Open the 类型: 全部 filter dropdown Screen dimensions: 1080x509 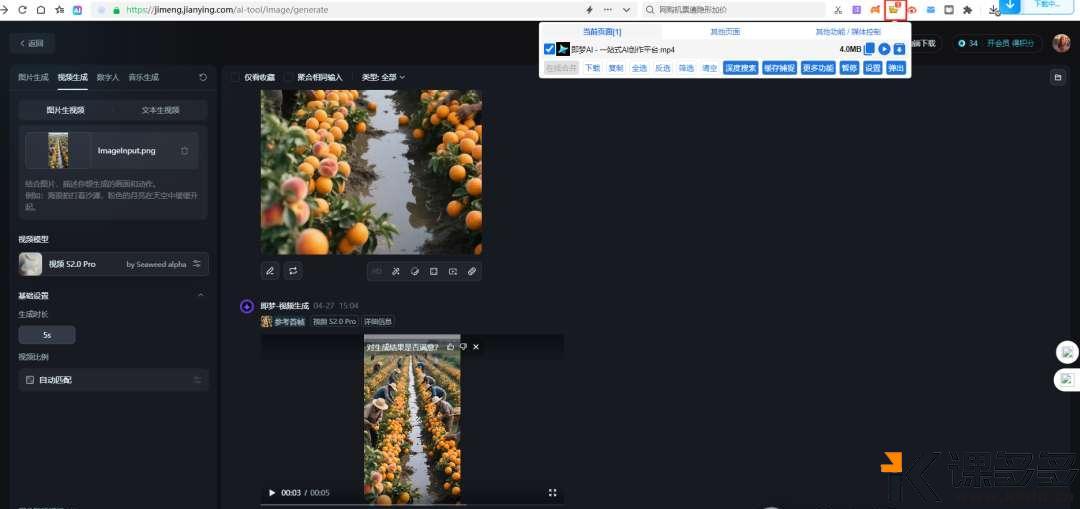[383, 77]
